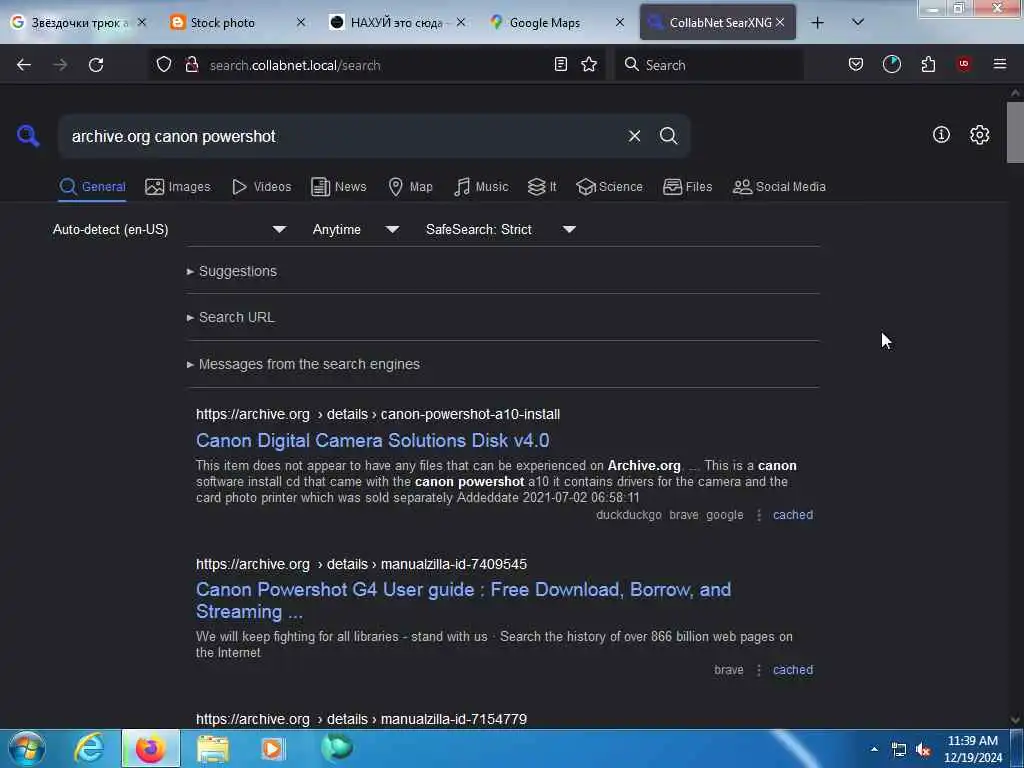Launch Internet Explorer from the taskbar
This screenshot has height=768, width=1024.
click(x=88, y=748)
